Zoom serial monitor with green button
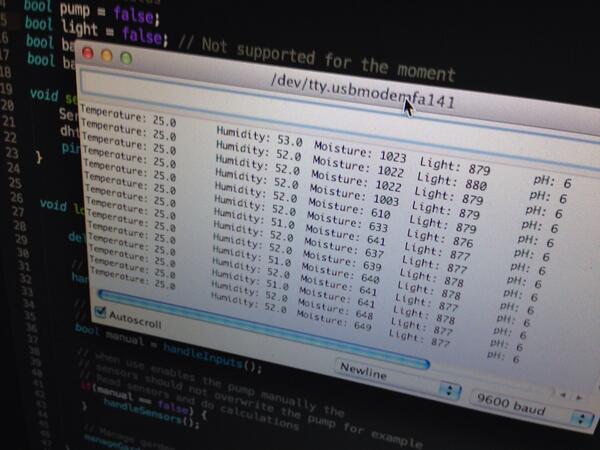 126,58
